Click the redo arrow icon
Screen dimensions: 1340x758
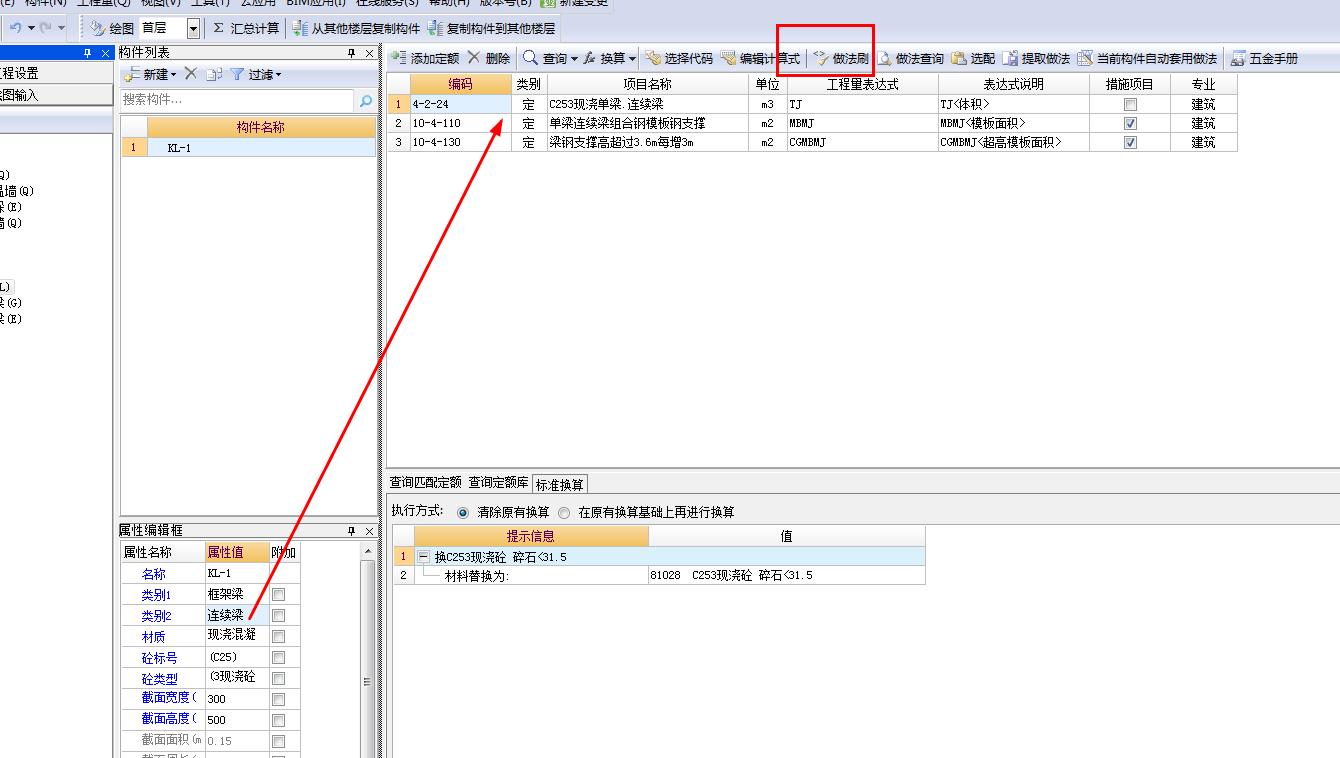[x=45, y=28]
